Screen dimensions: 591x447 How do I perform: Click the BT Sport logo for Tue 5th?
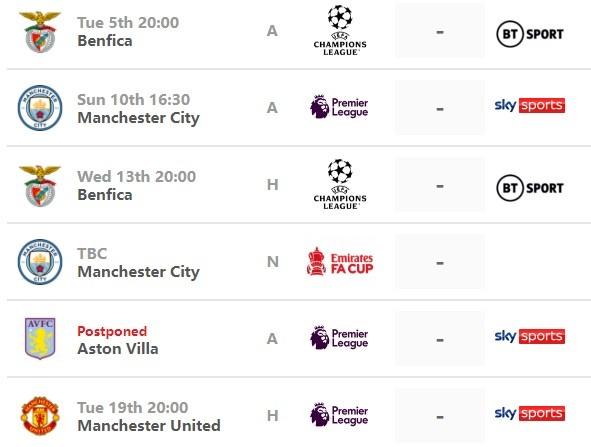530,34
